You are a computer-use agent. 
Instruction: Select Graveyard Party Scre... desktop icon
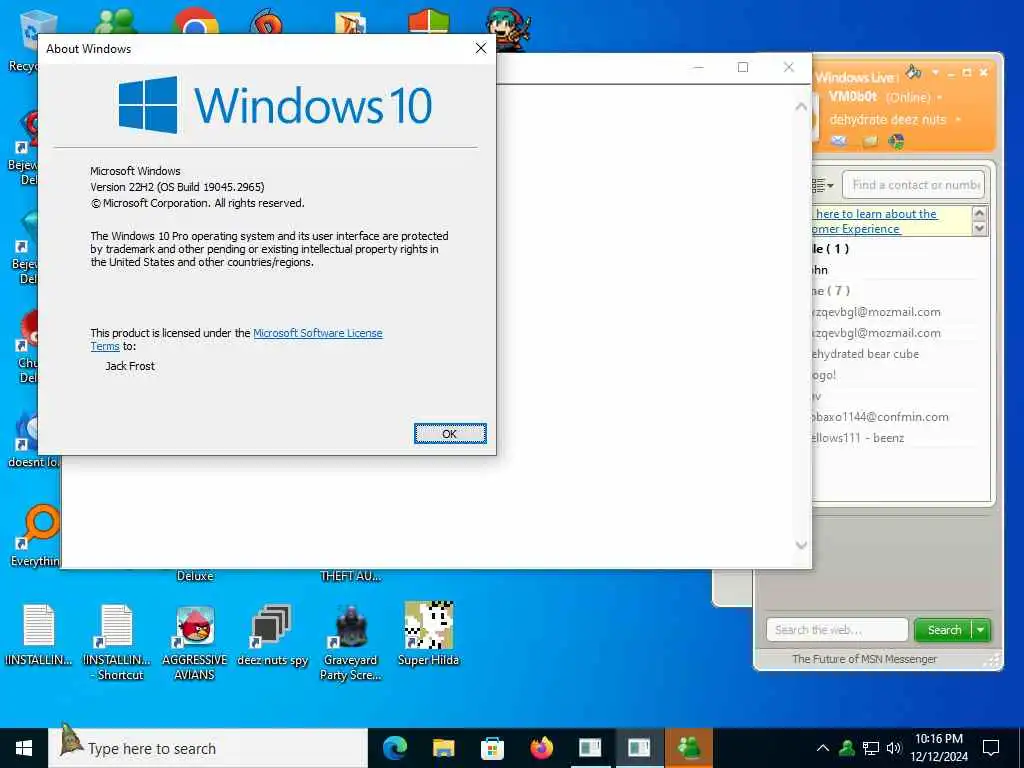pyautogui.click(x=351, y=642)
